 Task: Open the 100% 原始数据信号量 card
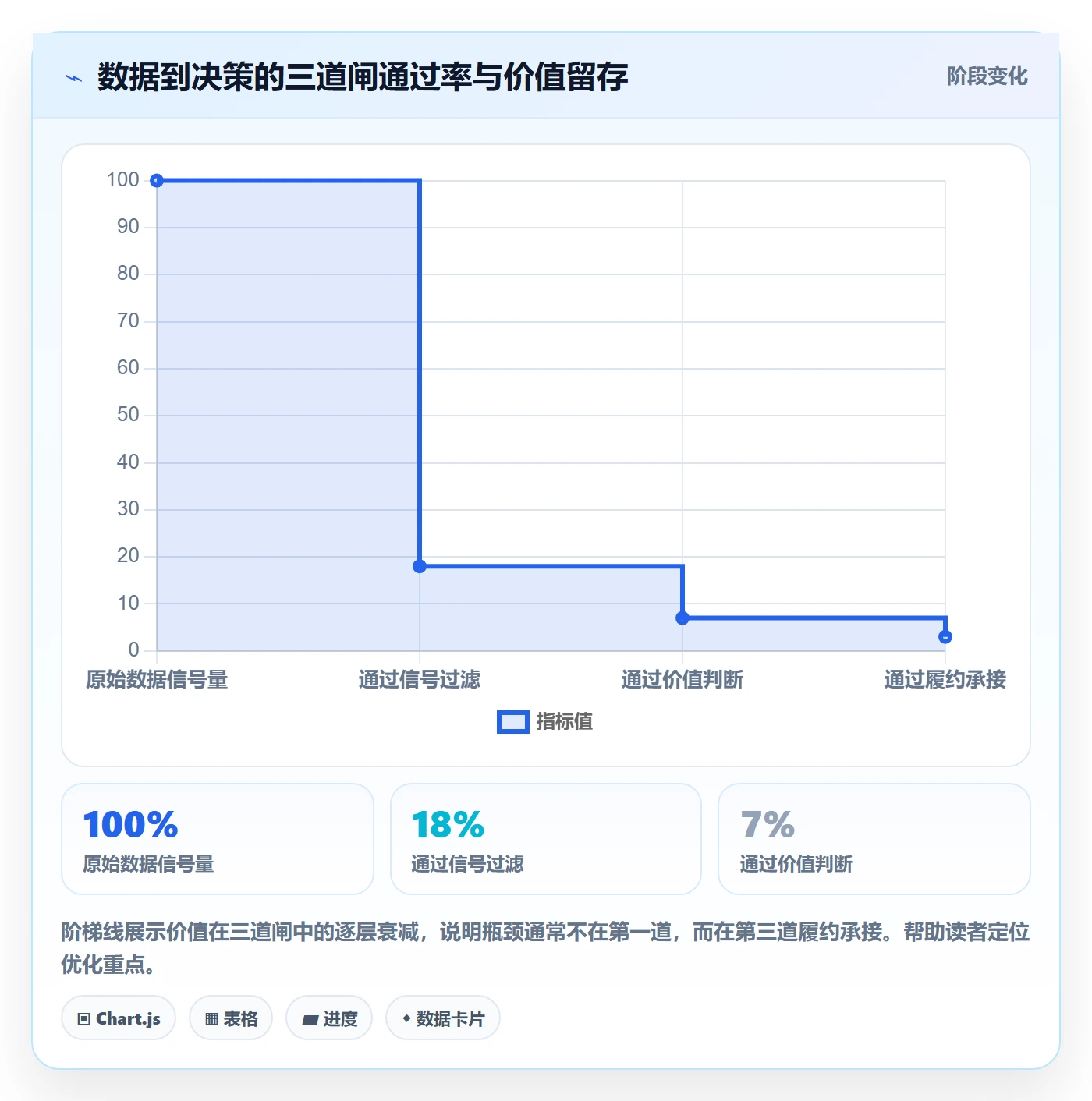[218, 839]
